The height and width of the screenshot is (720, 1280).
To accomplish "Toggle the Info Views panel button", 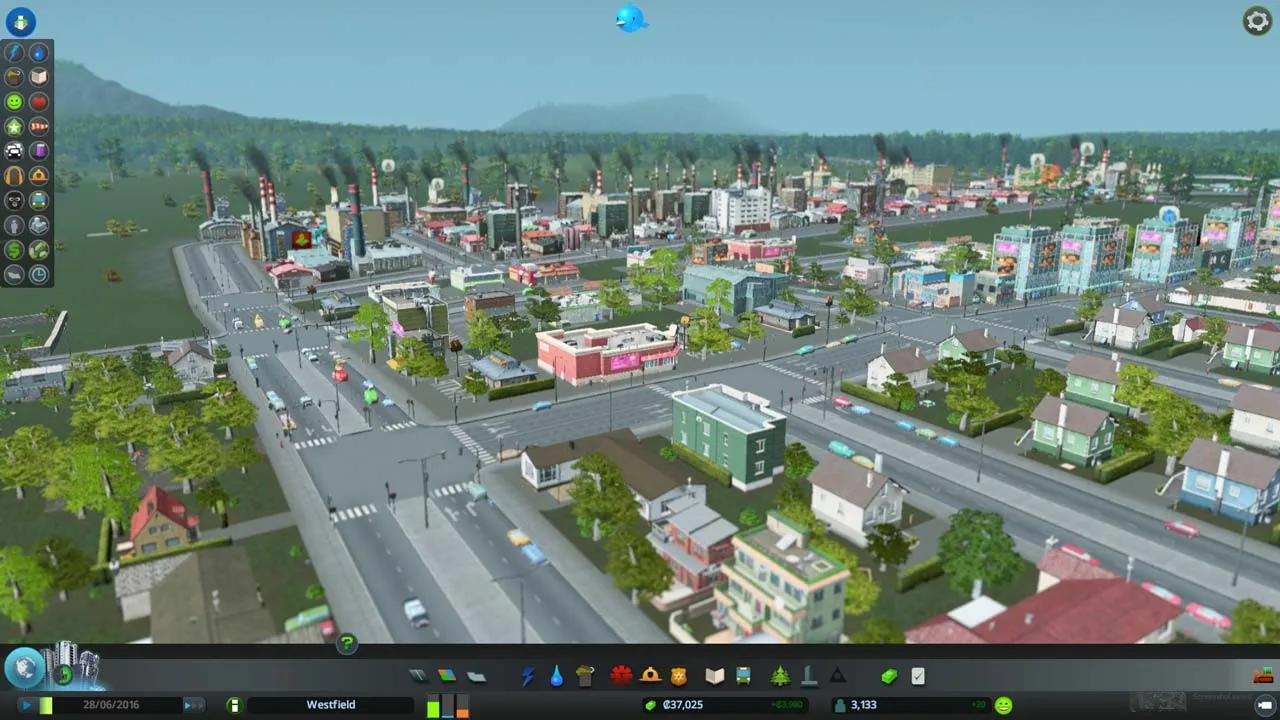I will [x=20, y=20].
